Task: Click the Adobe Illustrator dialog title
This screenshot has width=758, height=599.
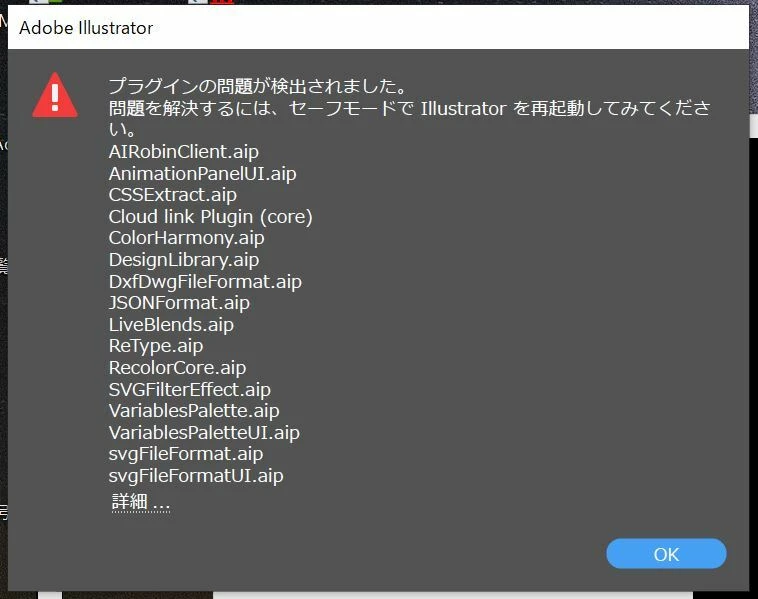Action: pos(86,28)
